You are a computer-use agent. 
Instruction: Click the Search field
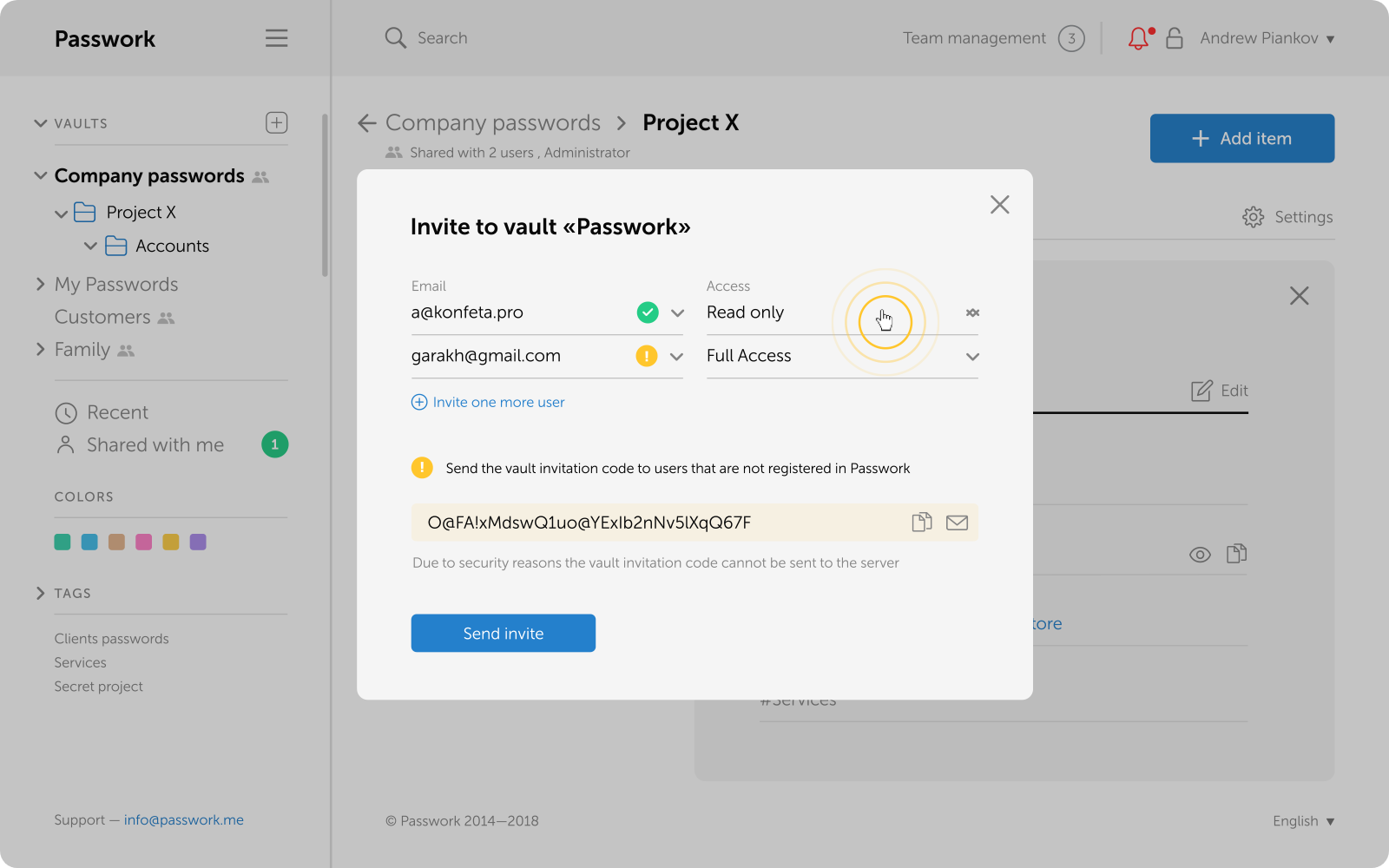pos(442,38)
